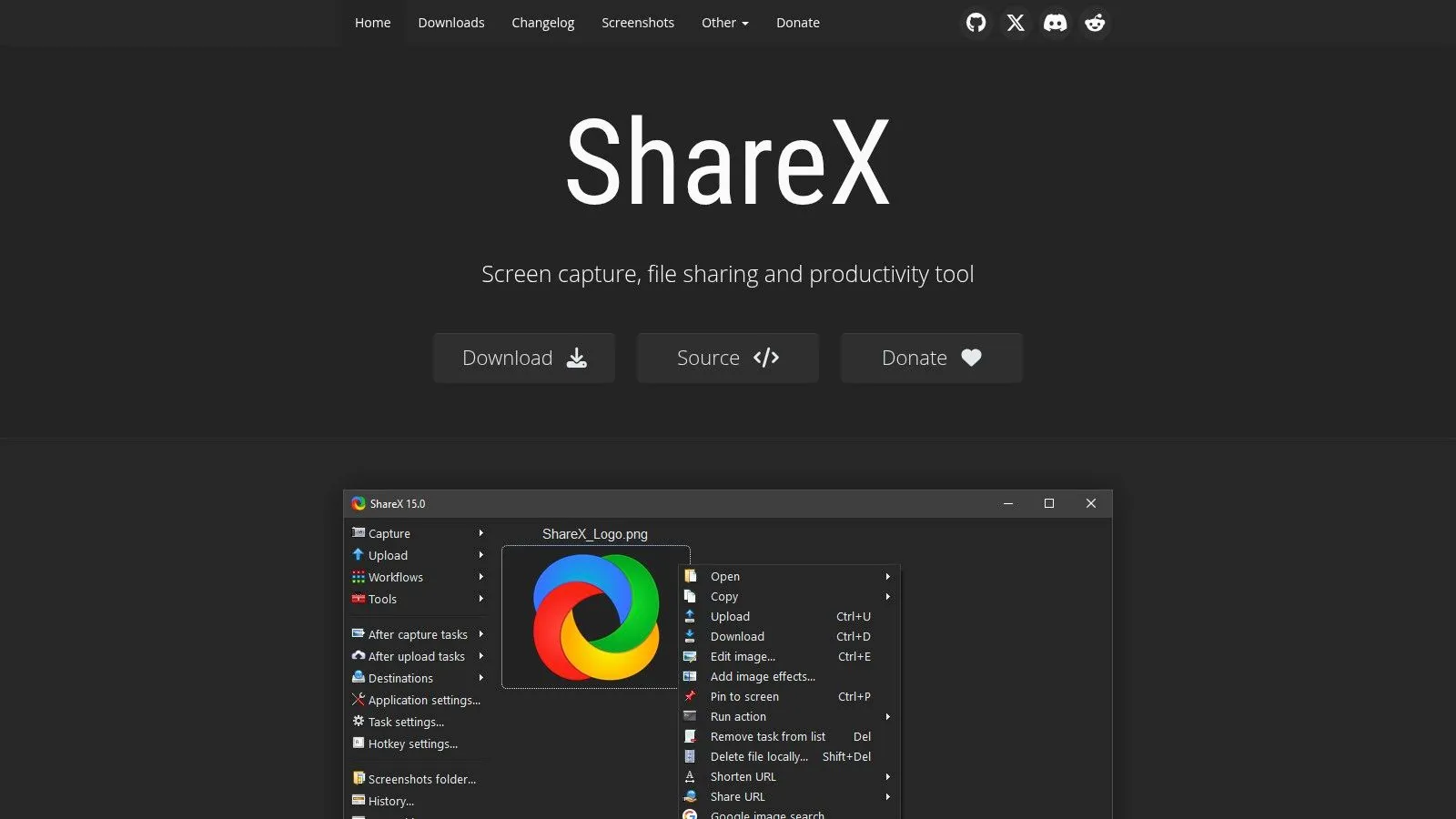Expand the Destinations submenu
Screen dimensions: 1456x819
[x=480, y=678]
